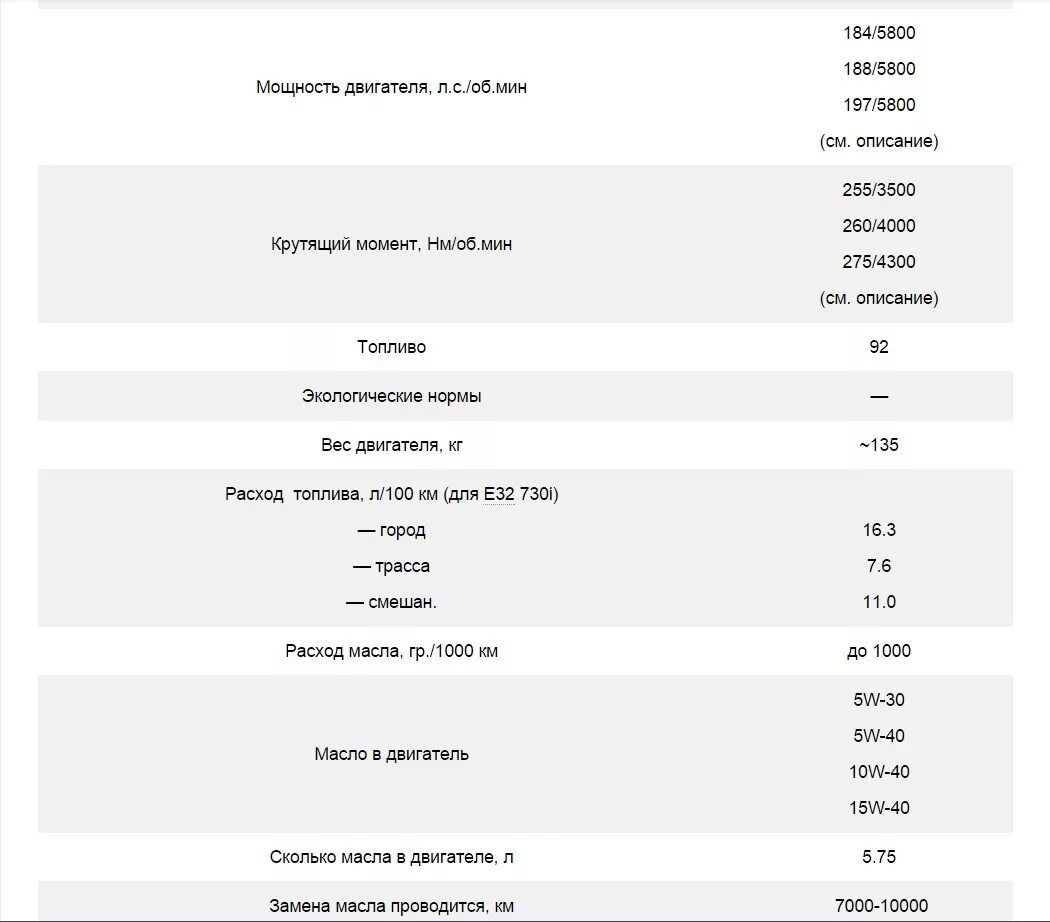Select the 275/4300 torque value
Image resolution: width=1050 pixels, height=922 pixels.
click(879, 262)
